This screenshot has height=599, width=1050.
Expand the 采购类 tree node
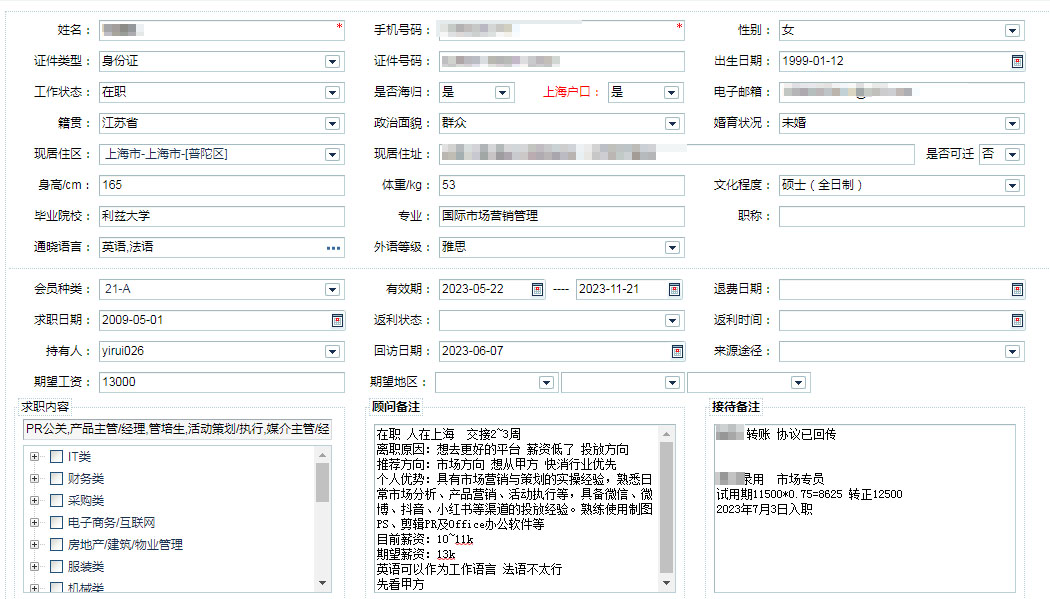pyautogui.click(x=34, y=501)
